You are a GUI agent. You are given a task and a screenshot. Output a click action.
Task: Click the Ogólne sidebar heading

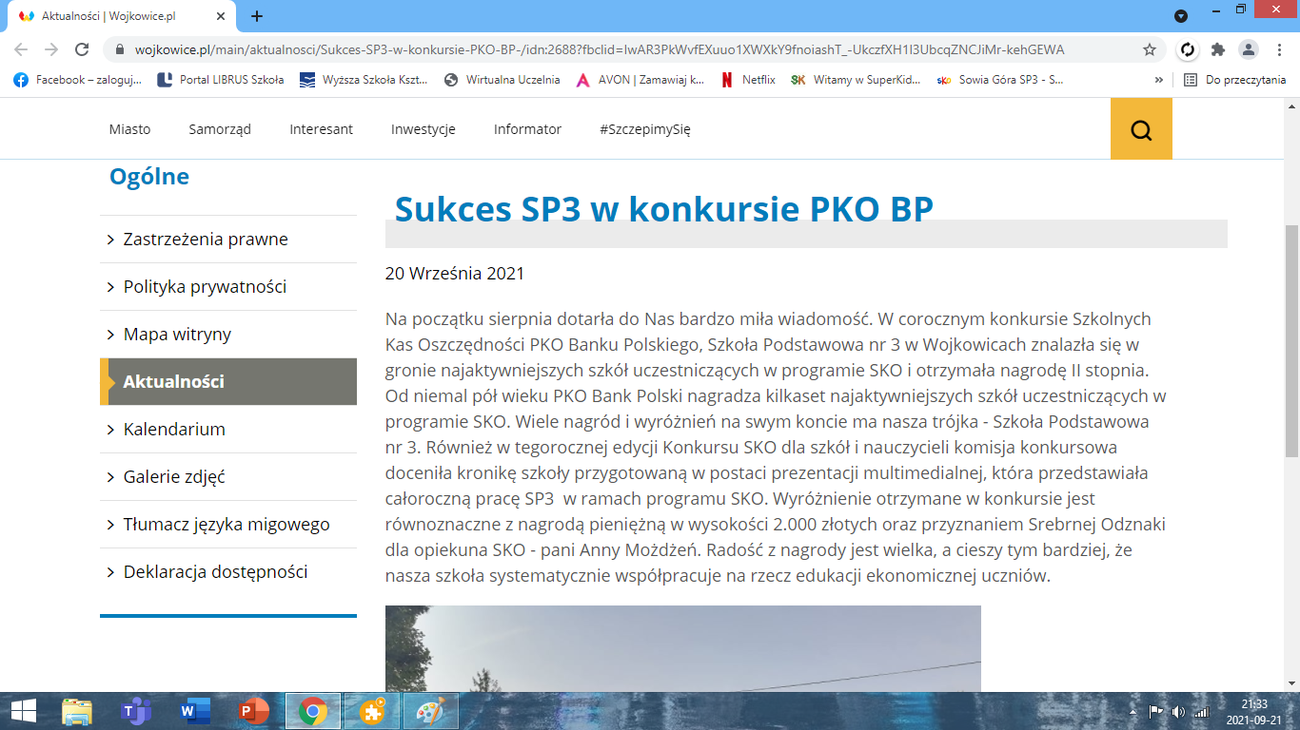[x=149, y=177]
